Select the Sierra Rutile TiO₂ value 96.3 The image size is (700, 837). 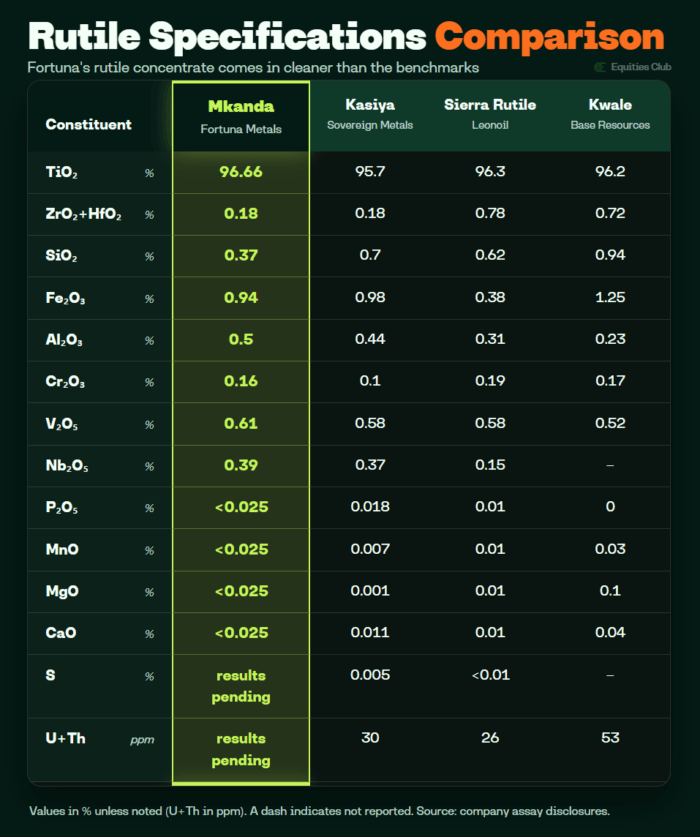490,171
